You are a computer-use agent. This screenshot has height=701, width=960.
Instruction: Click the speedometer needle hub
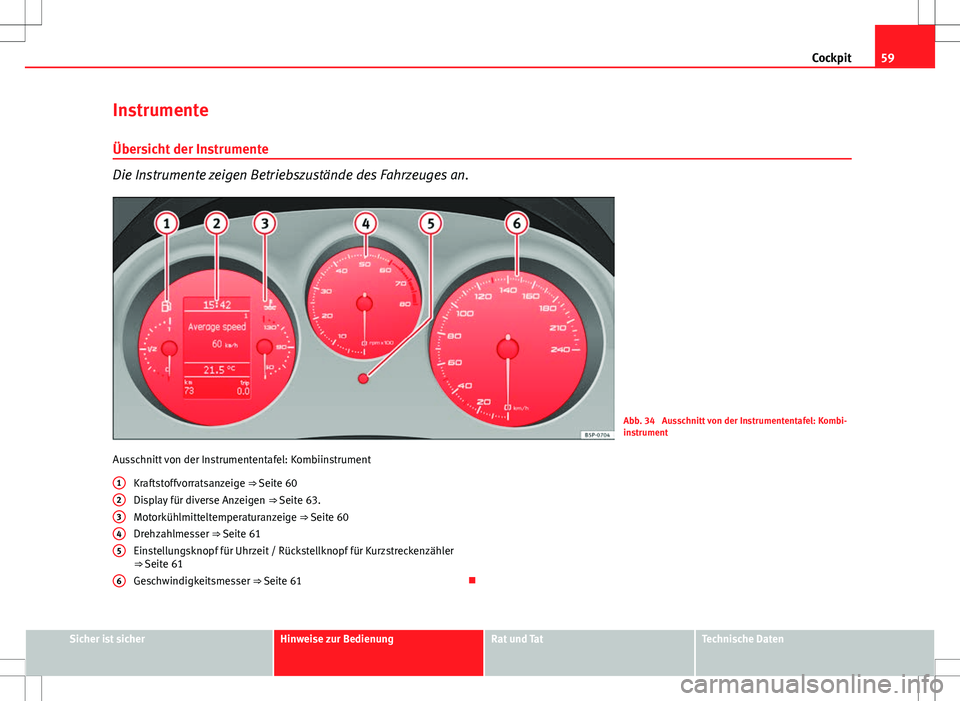[508, 349]
